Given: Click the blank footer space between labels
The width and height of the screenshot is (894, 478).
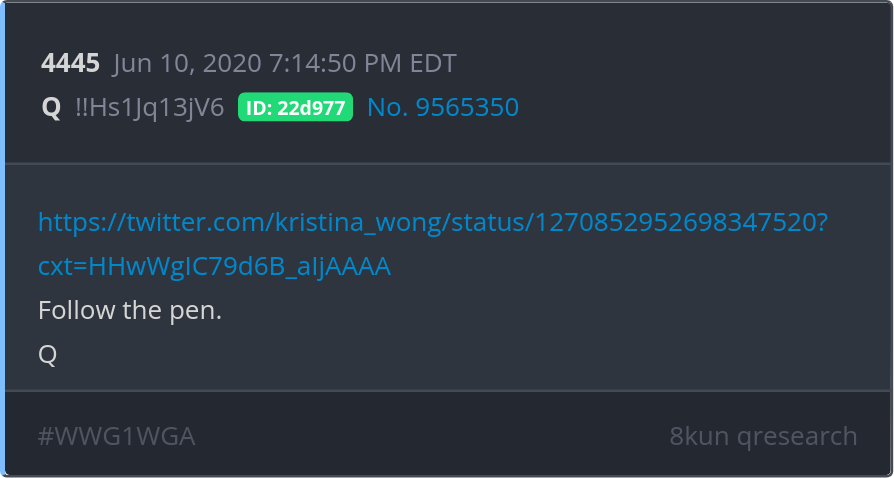Looking at the screenshot, I should (432, 437).
